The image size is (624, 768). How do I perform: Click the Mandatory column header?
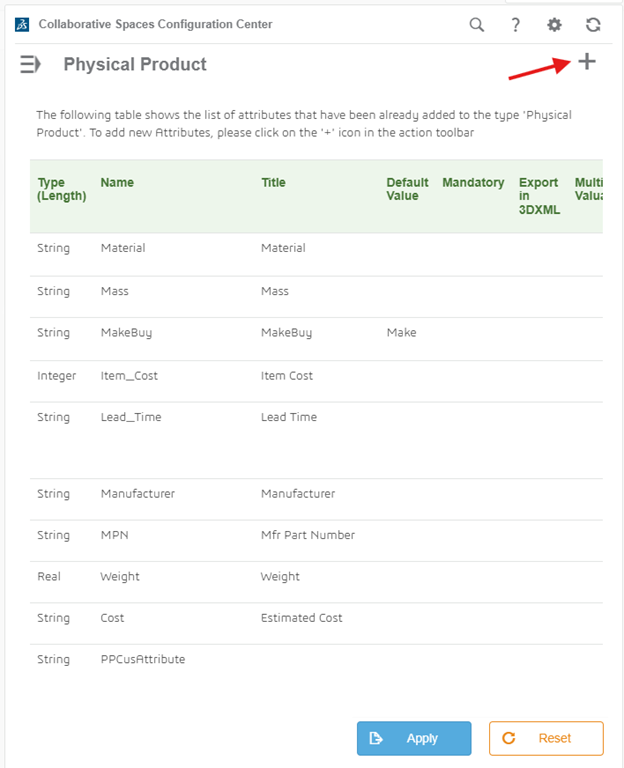[473, 183]
